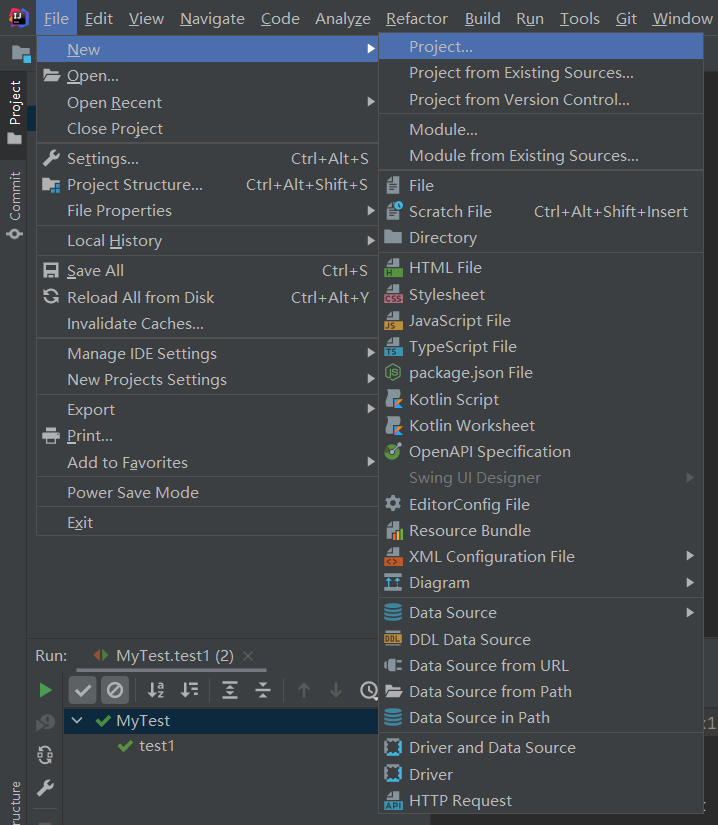Click Collapse All icon in Run toolbar
This screenshot has width=718, height=825.
coord(262,690)
